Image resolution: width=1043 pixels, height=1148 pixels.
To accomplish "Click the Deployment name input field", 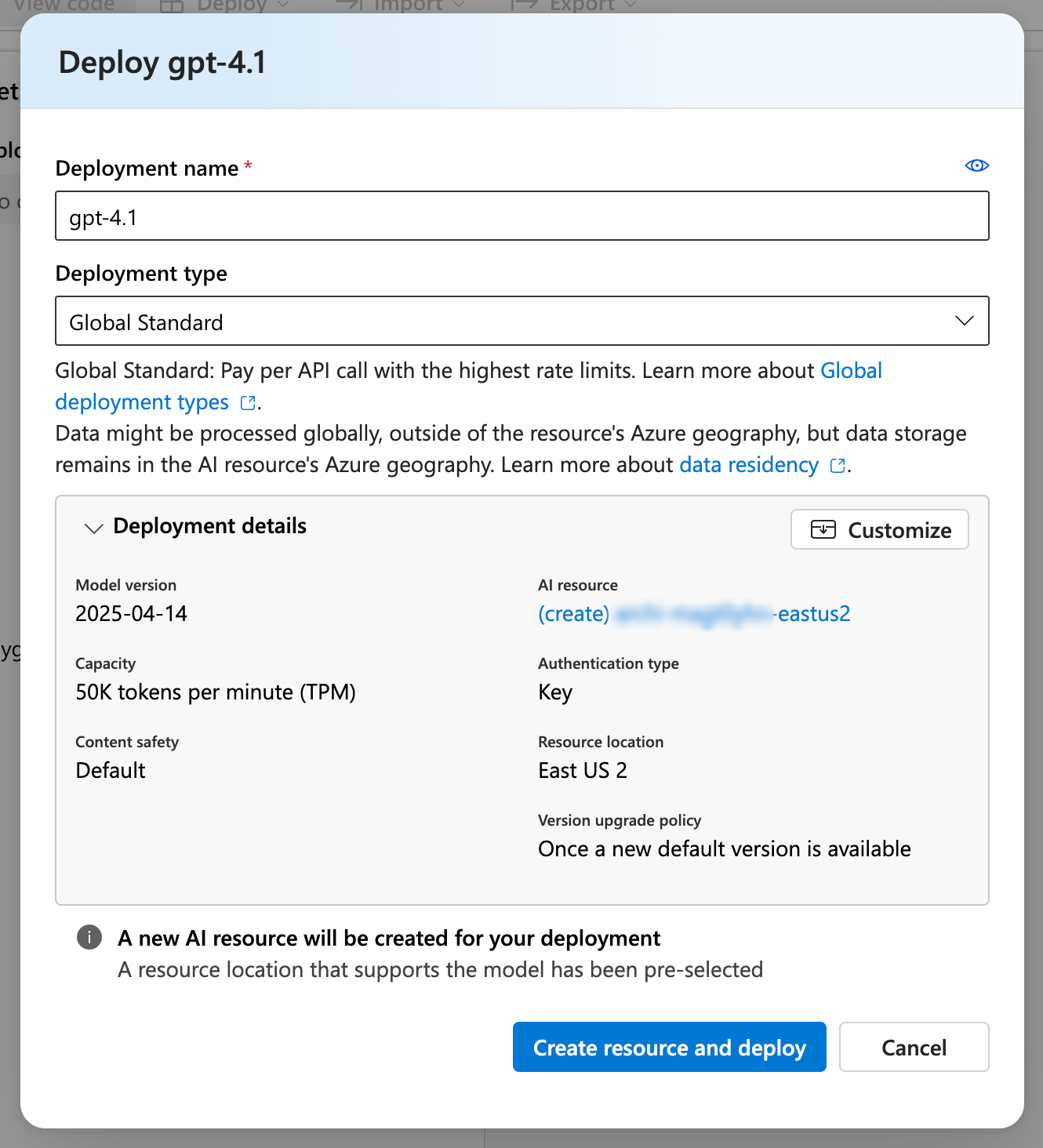I will pos(521,216).
